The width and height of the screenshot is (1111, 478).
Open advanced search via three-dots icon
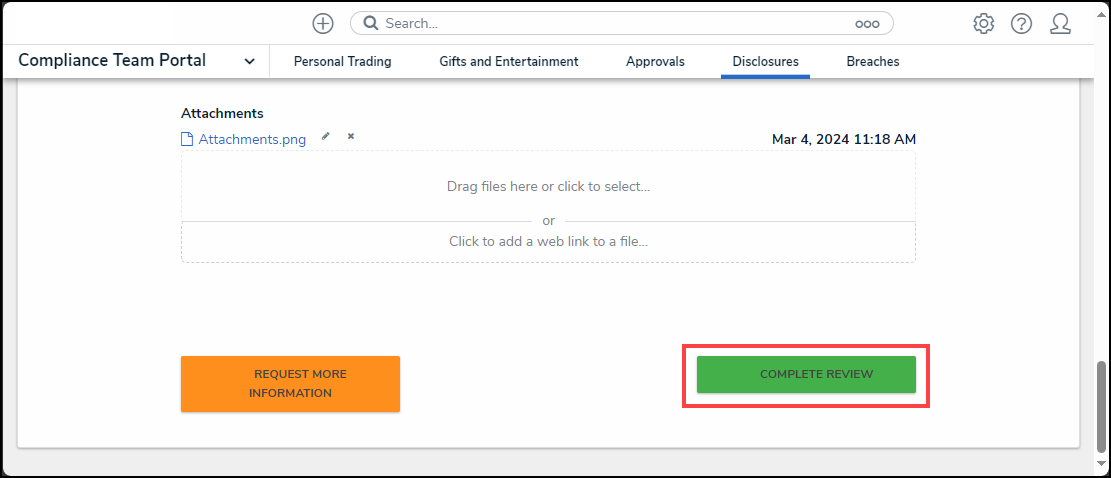(866, 23)
